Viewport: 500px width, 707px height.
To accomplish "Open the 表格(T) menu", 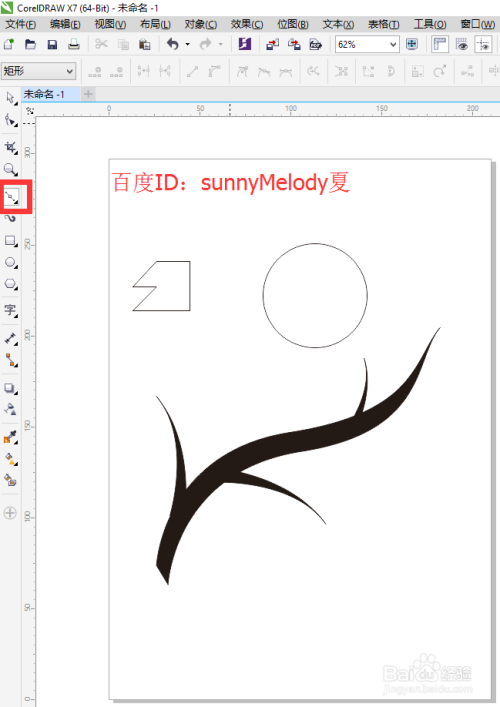I will [384, 24].
